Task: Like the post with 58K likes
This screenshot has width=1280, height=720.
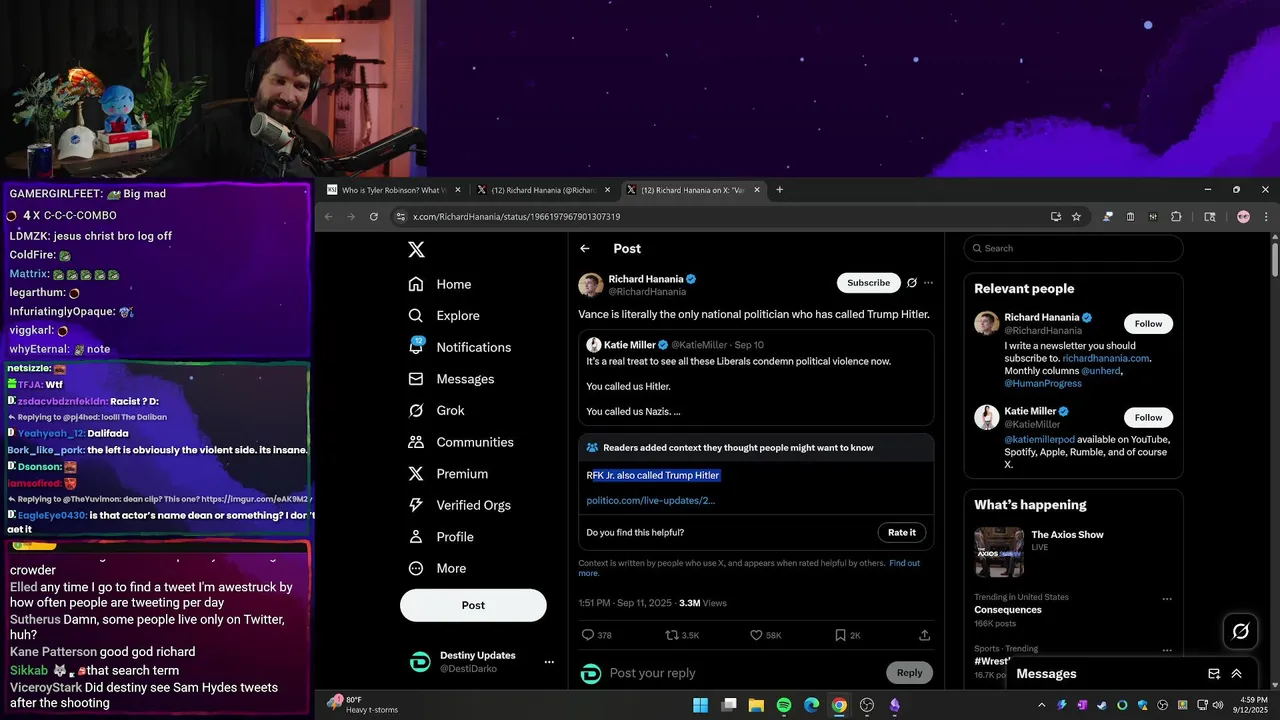Action: click(757, 635)
